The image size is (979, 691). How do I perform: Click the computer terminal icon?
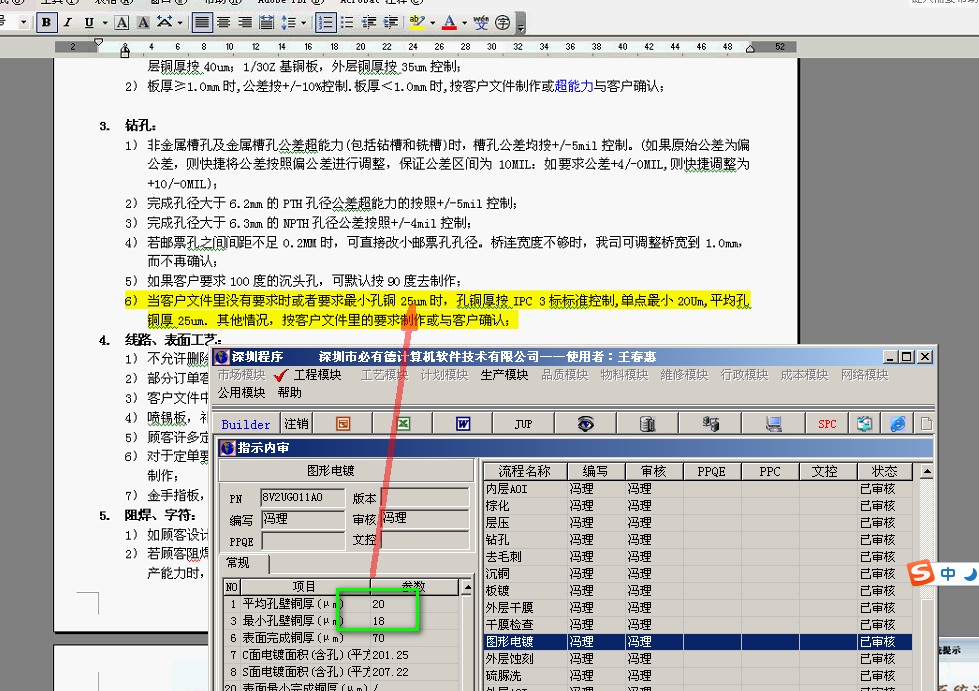(774, 424)
